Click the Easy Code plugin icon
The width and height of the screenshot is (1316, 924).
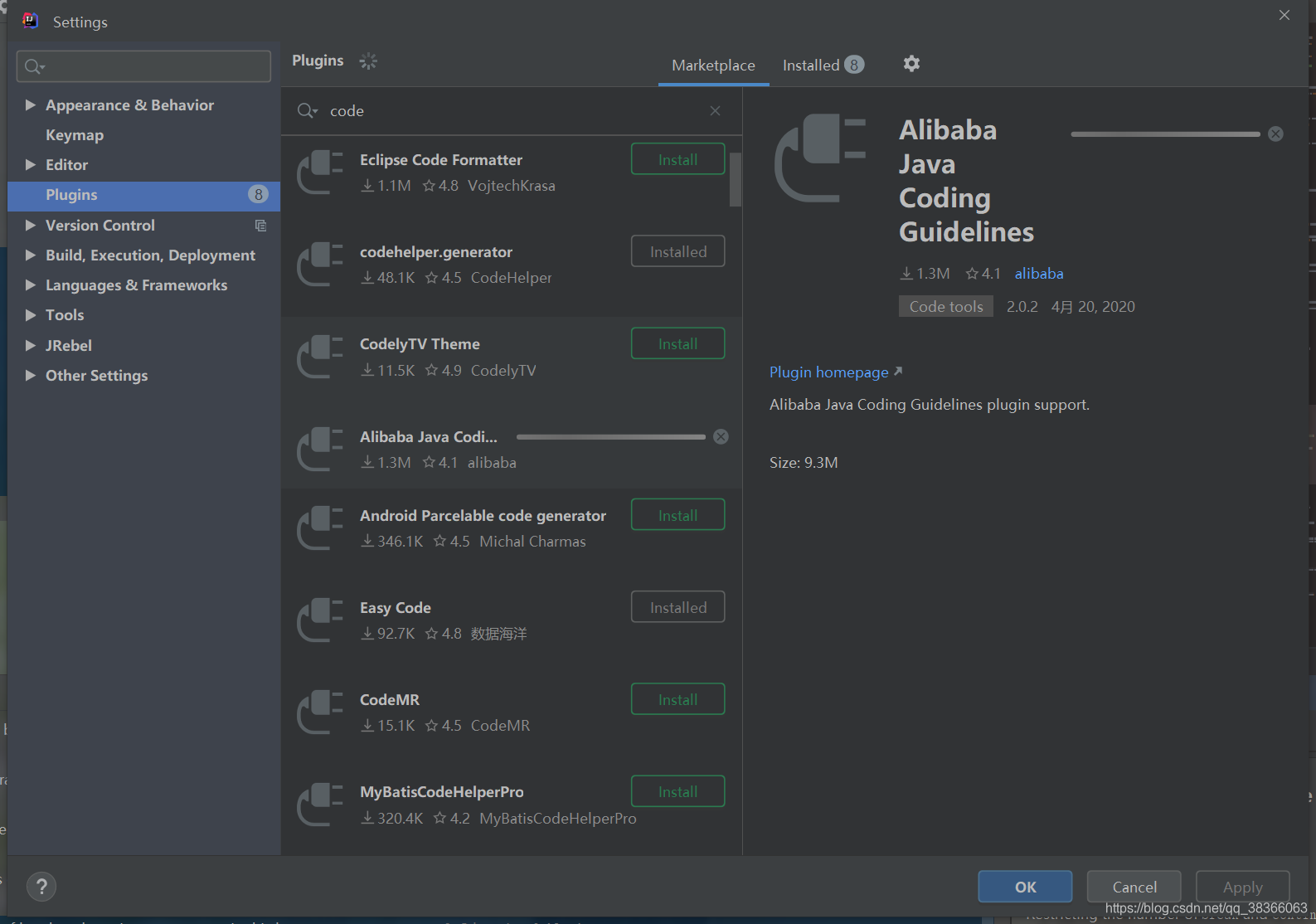320,620
